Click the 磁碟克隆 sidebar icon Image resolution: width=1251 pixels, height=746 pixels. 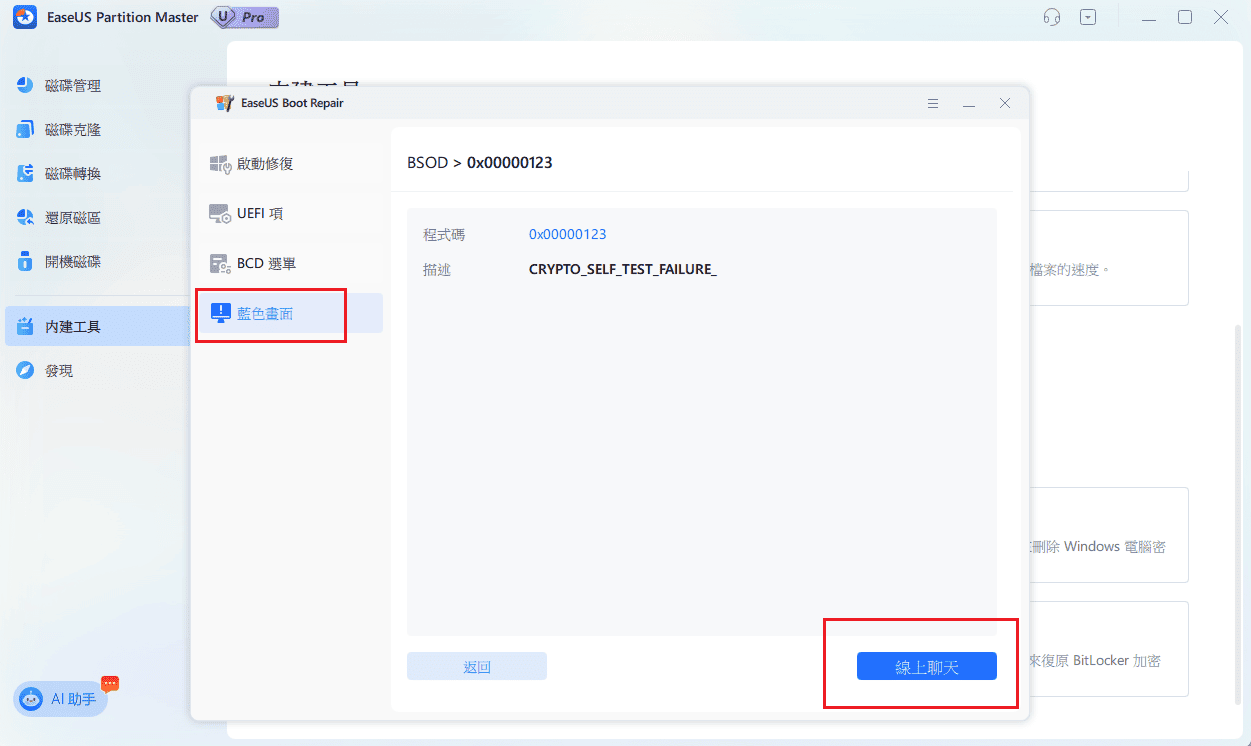tap(26, 130)
